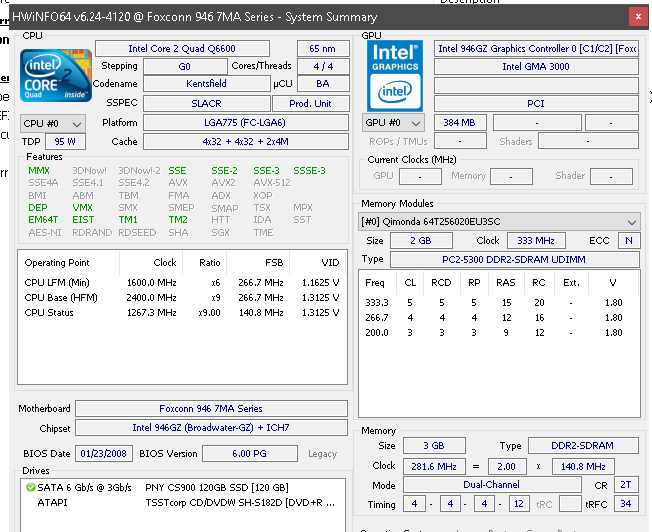
Task: Click the Foxconn 946 7MA Series motherboard field
Action: pos(211,408)
